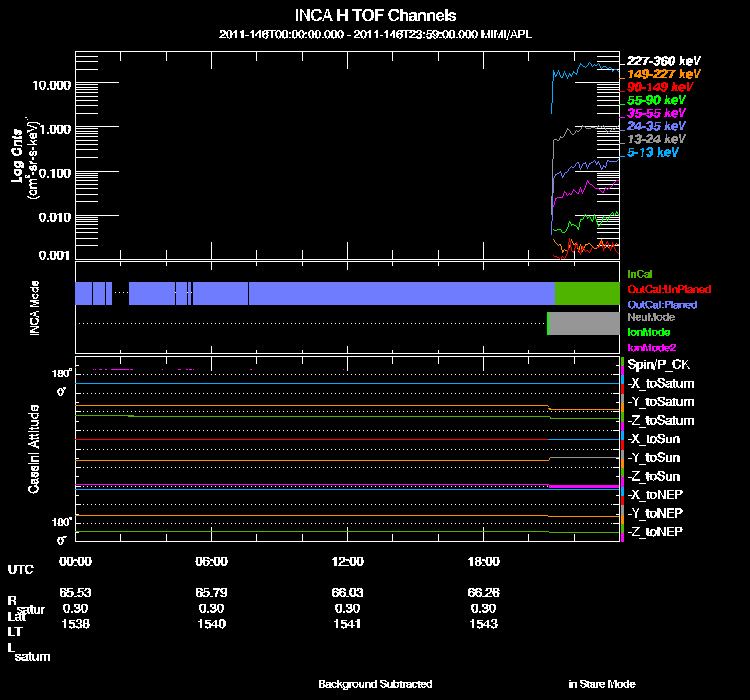750x700 pixels.
Task: Select the -Y_toSun attitude label
Action: coord(654,457)
